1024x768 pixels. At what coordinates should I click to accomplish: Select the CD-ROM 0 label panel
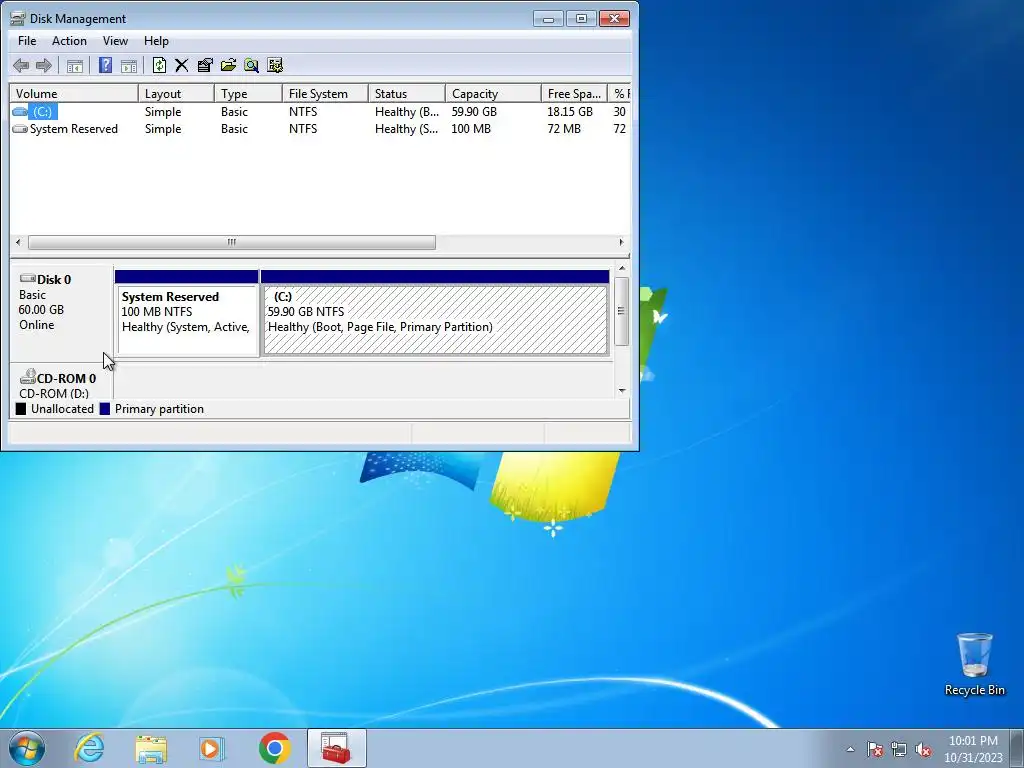point(61,381)
